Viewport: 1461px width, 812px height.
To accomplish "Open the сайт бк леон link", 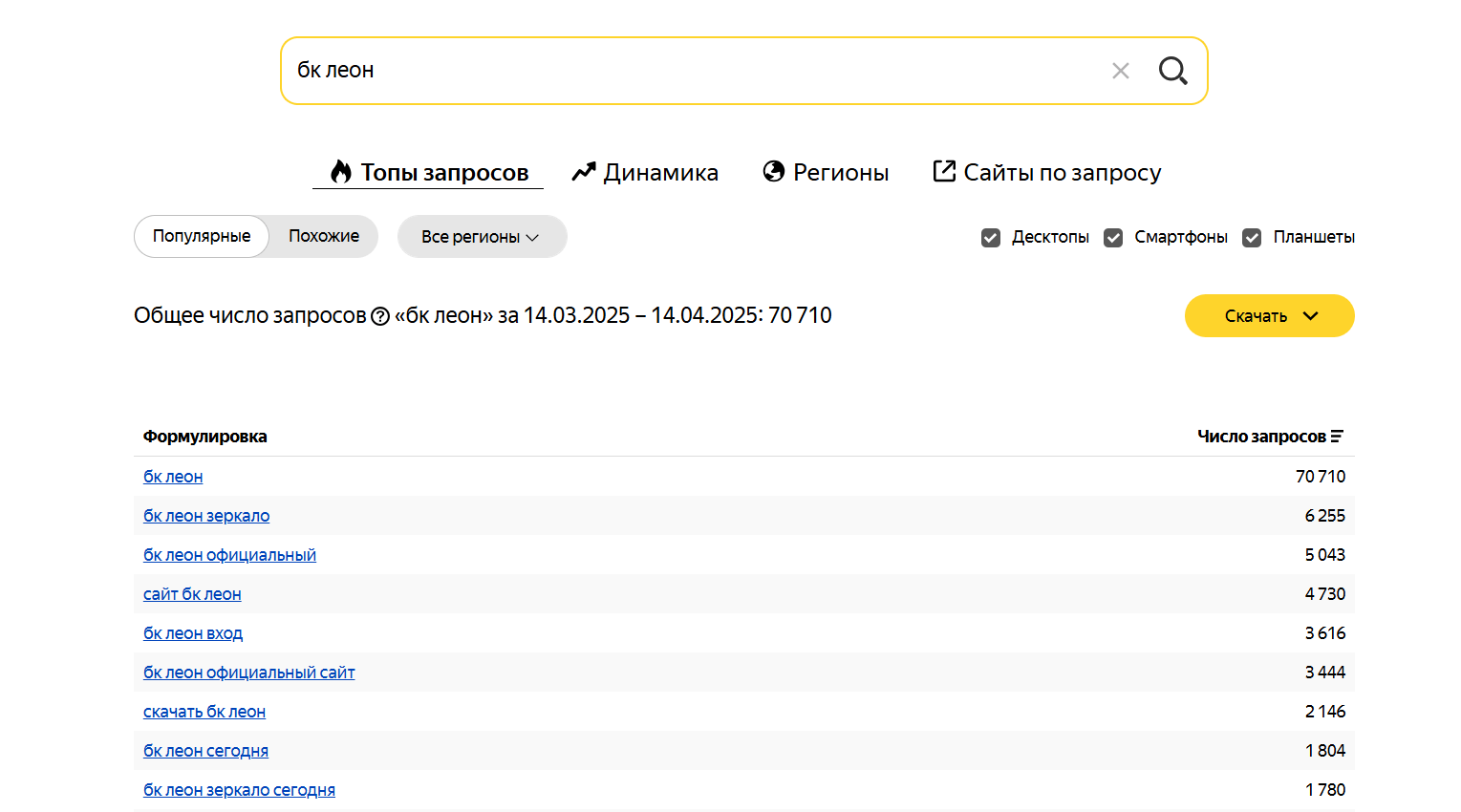I will click(x=192, y=594).
